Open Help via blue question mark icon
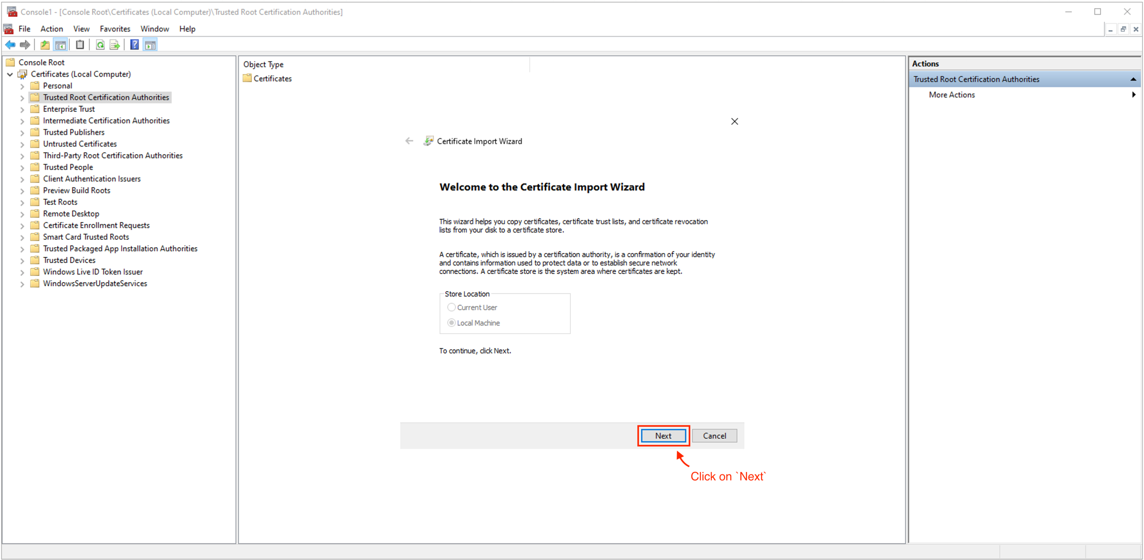 click(134, 45)
